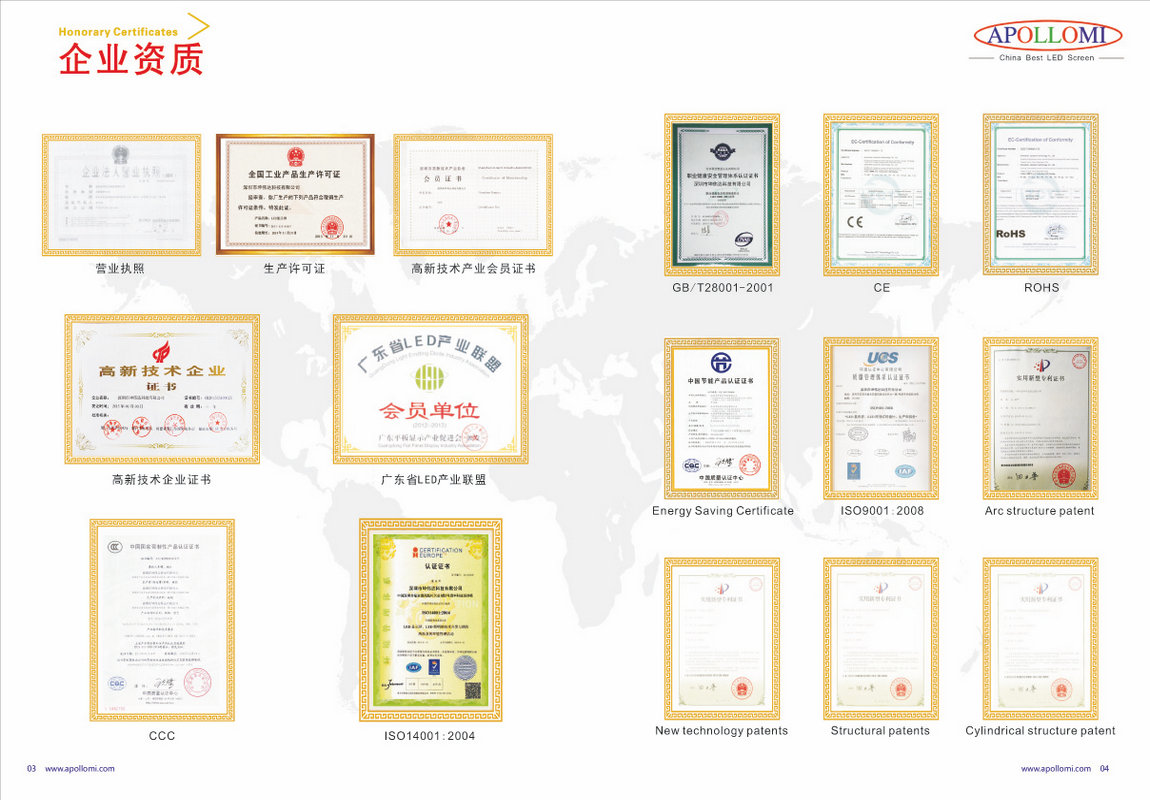Click the www.apollomi.com link at bottom left
1150x800 pixels.
80,768
